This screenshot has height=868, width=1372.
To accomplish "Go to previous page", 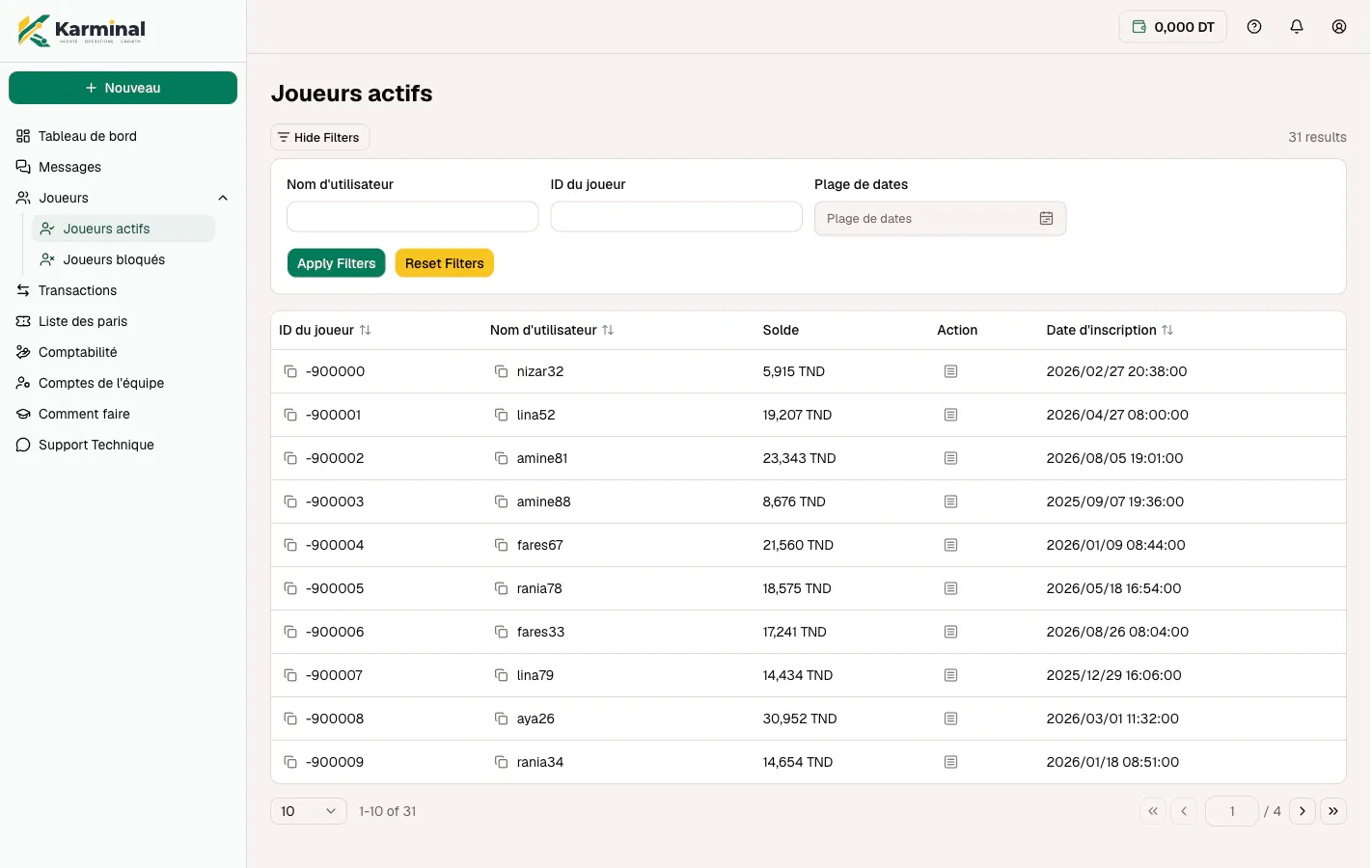I will pos(1184,811).
